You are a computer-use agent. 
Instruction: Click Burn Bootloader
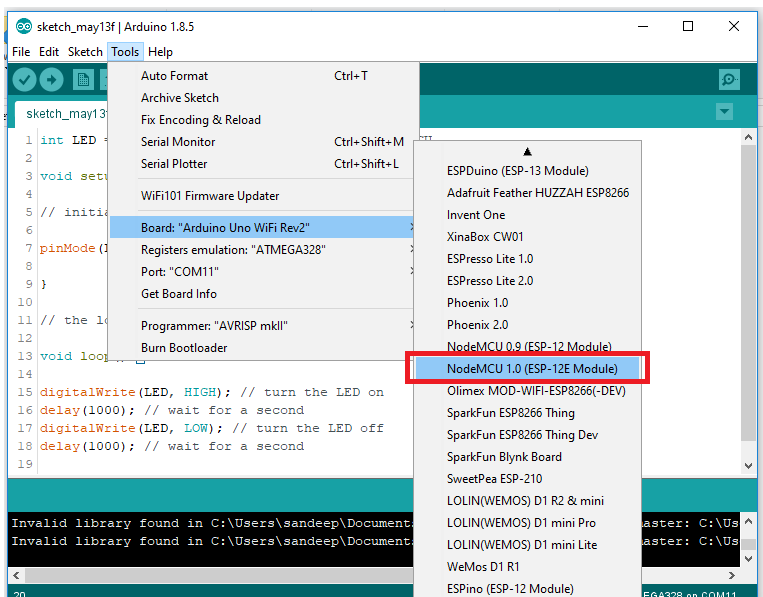coord(262,347)
